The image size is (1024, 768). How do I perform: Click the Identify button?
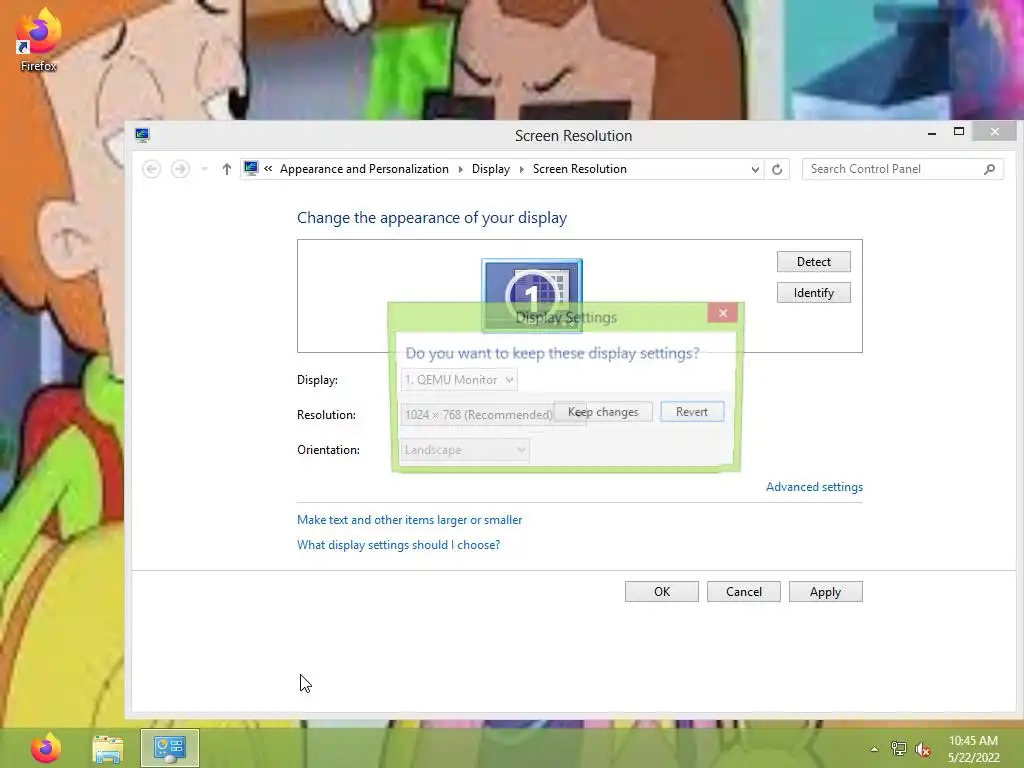point(814,293)
